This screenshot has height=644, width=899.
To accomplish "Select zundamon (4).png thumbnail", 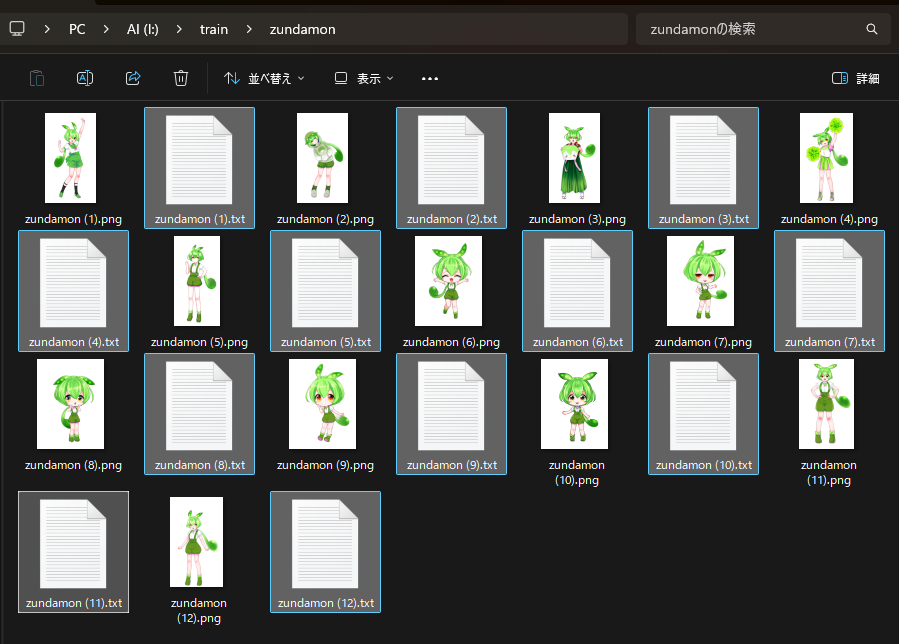I will click(x=826, y=158).
